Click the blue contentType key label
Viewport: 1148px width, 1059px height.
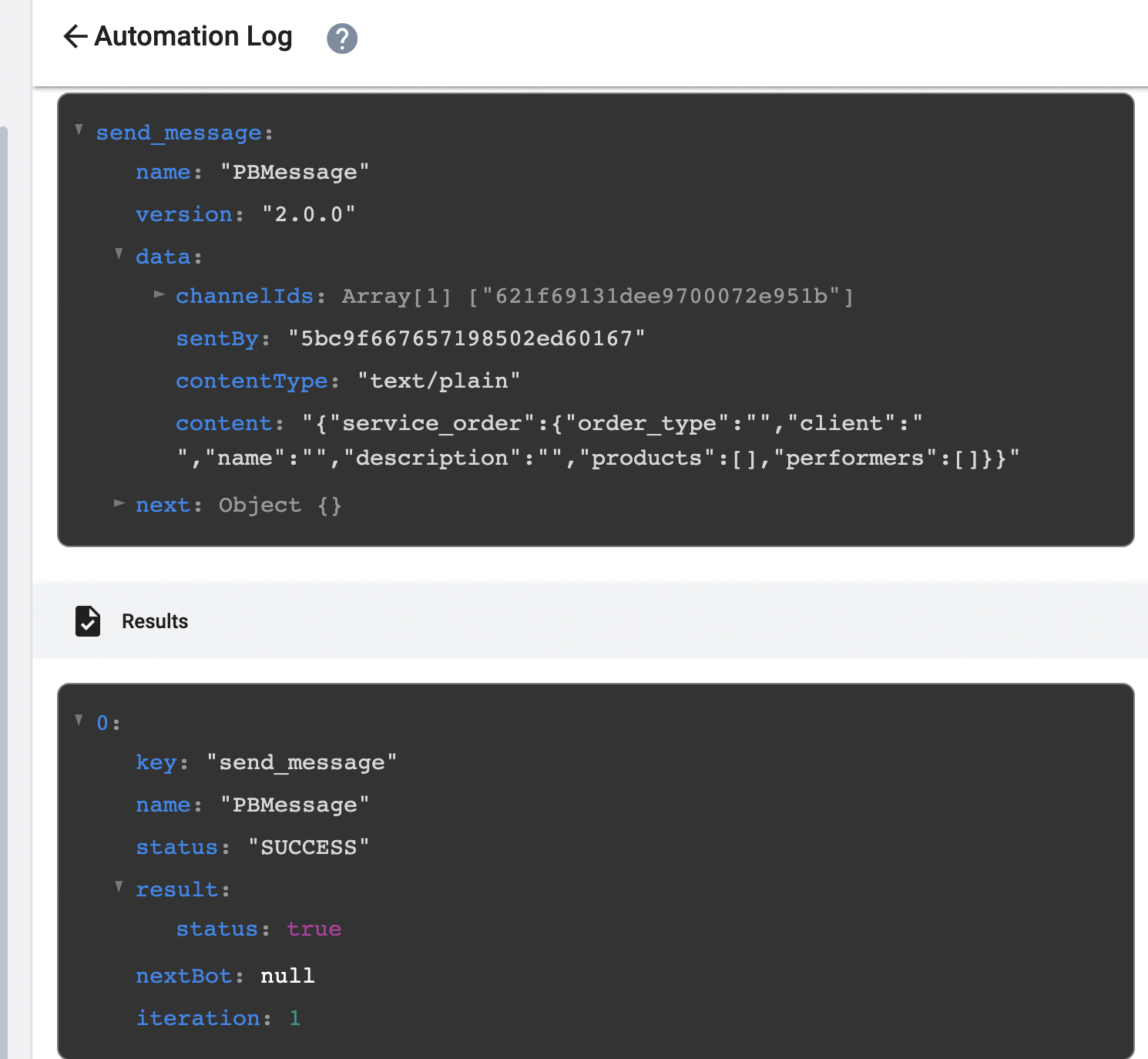251,381
